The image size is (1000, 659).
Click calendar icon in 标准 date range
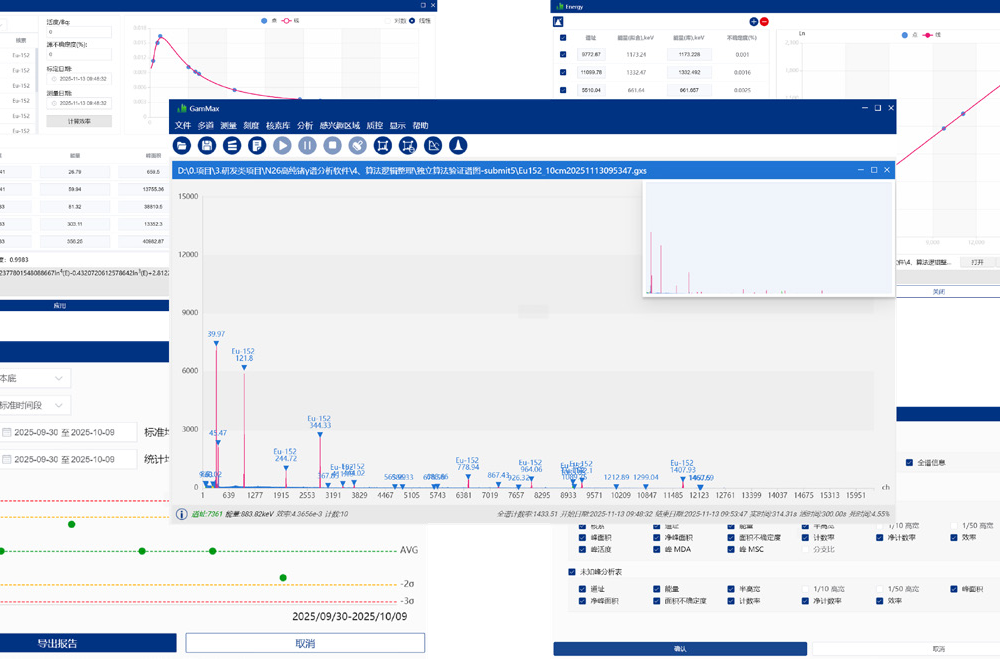coord(6,432)
